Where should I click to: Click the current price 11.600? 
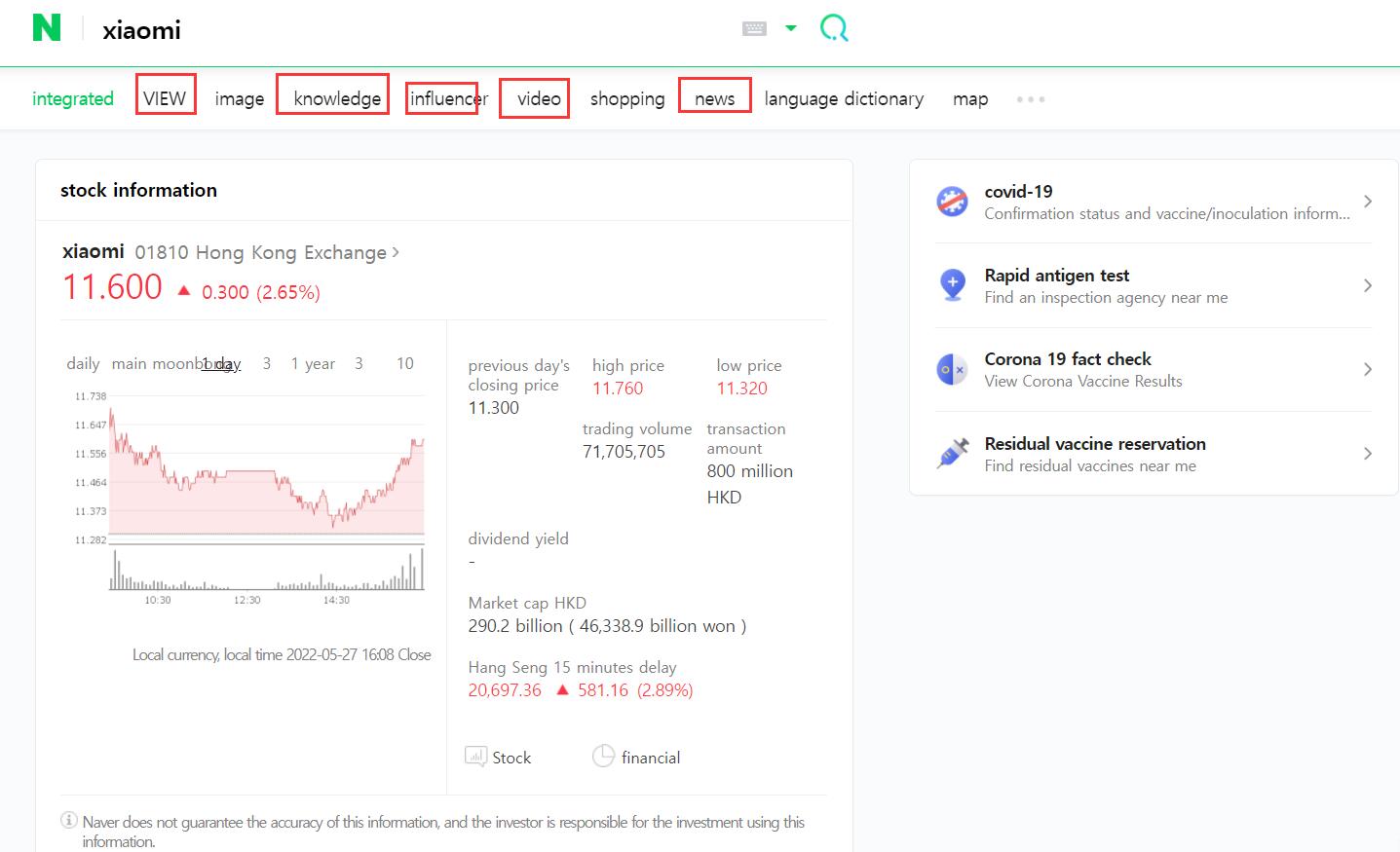[112, 286]
